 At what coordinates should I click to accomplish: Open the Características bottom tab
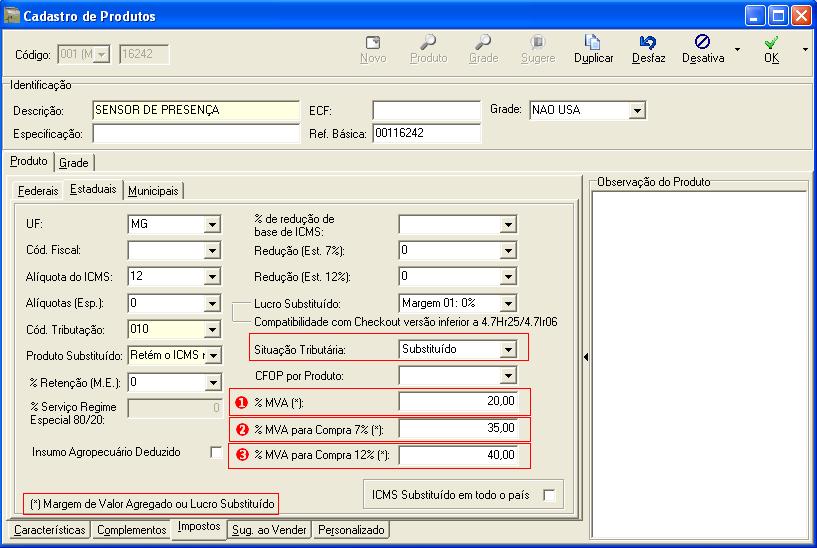[x=50, y=530]
